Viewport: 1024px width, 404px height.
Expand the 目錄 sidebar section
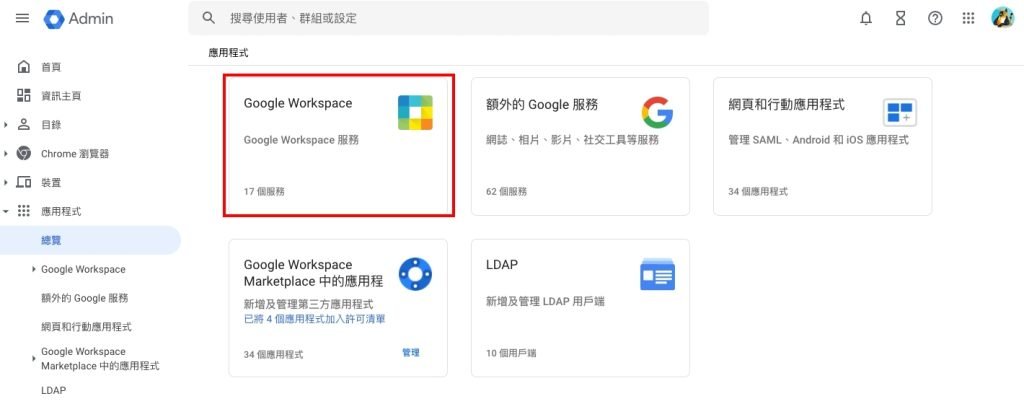(x=6, y=125)
